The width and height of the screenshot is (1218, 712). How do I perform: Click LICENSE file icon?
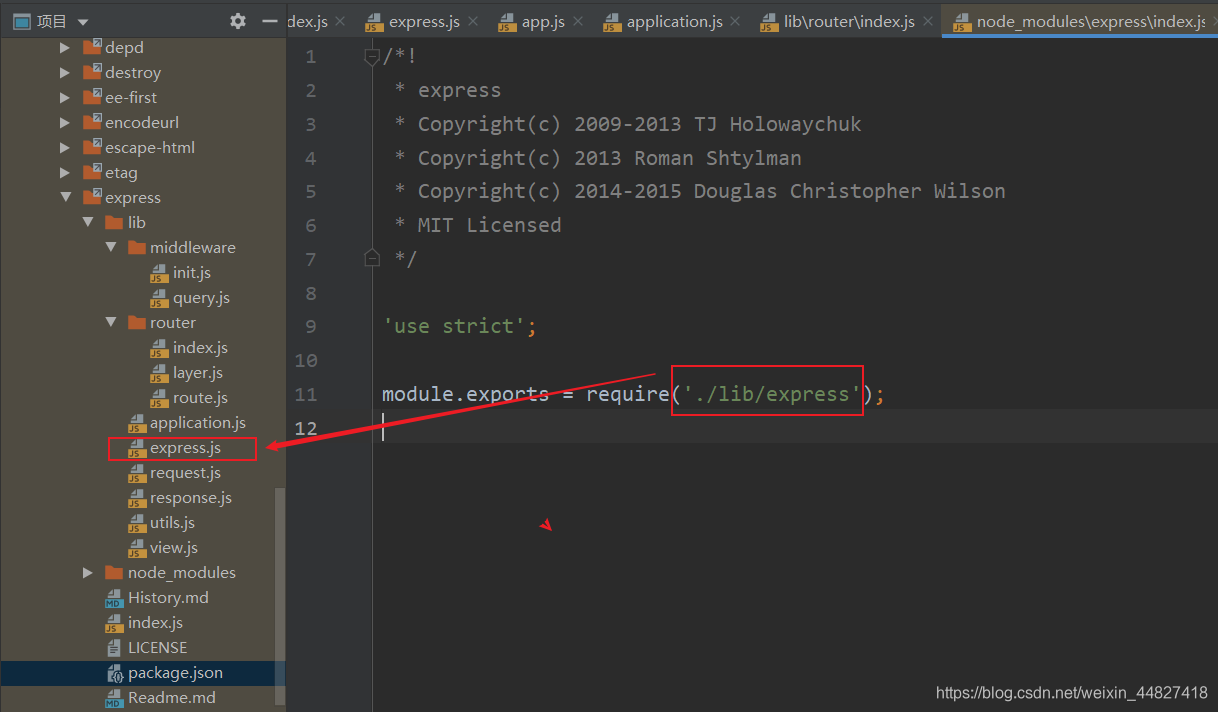[x=114, y=648]
